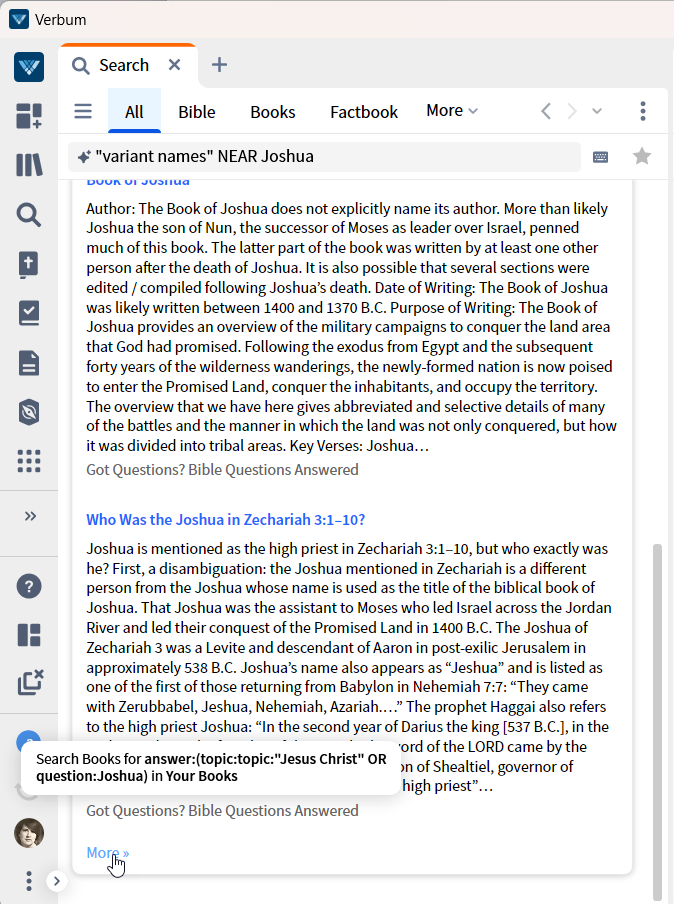Add a new tab with plus button
This screenshot has height=904, width=674.
(x=219, y=65)
